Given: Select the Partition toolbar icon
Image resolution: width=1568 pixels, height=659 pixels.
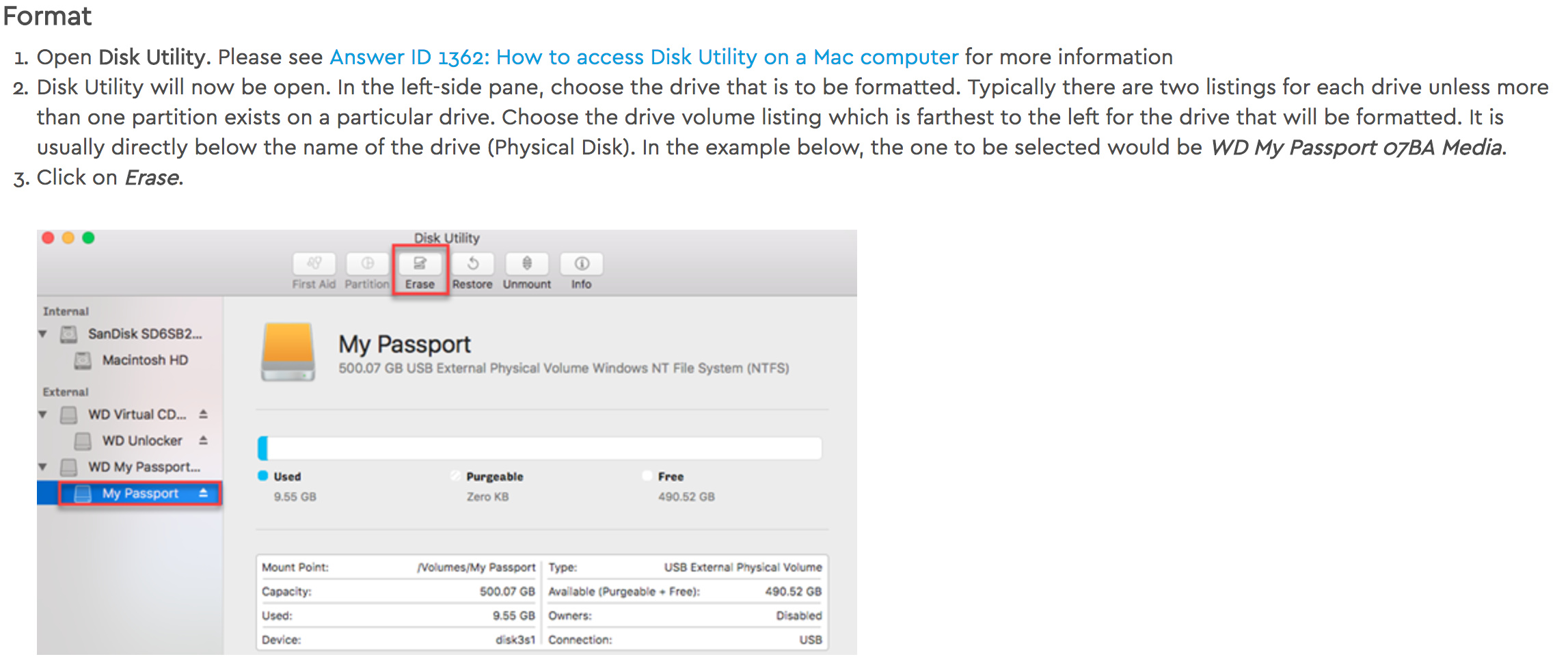Looking at the screenshot, I should 367,264.
